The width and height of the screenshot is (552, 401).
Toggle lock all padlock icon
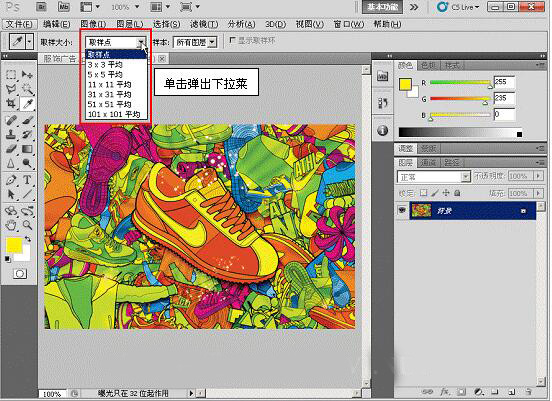[x=457, y=193]
